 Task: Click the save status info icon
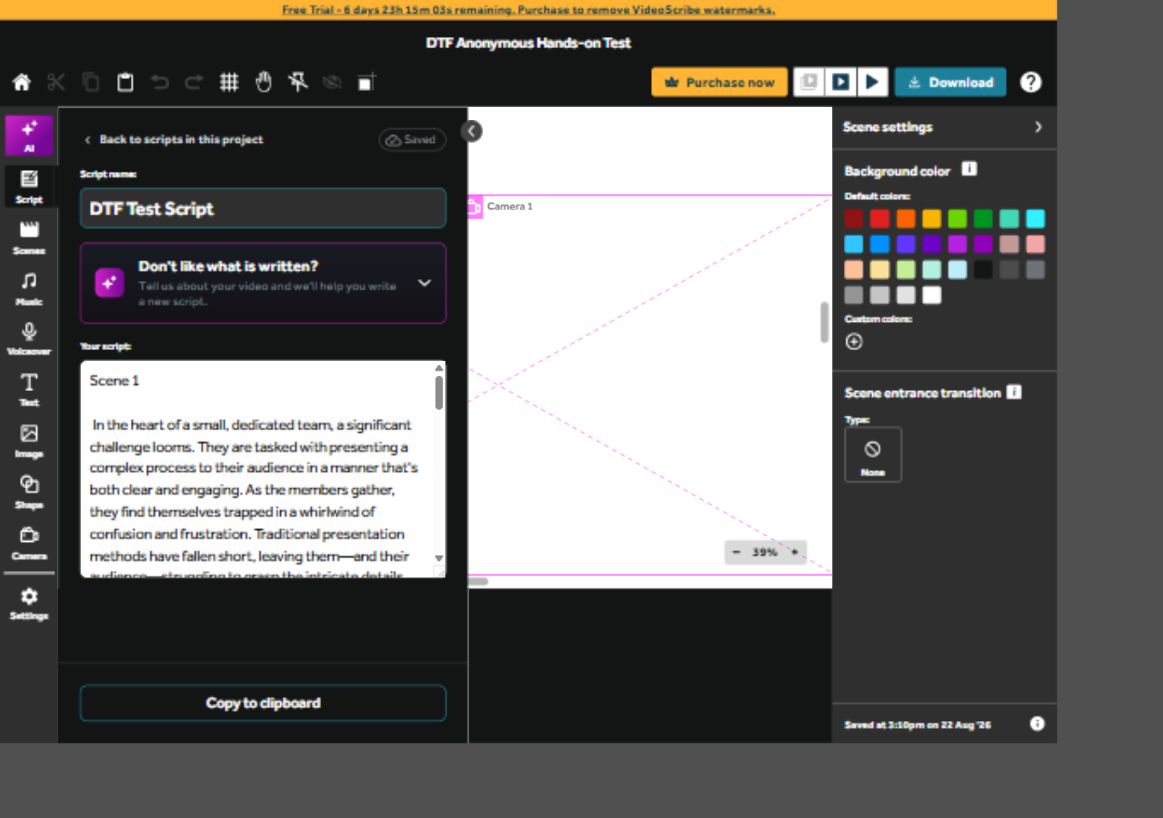1037,724
